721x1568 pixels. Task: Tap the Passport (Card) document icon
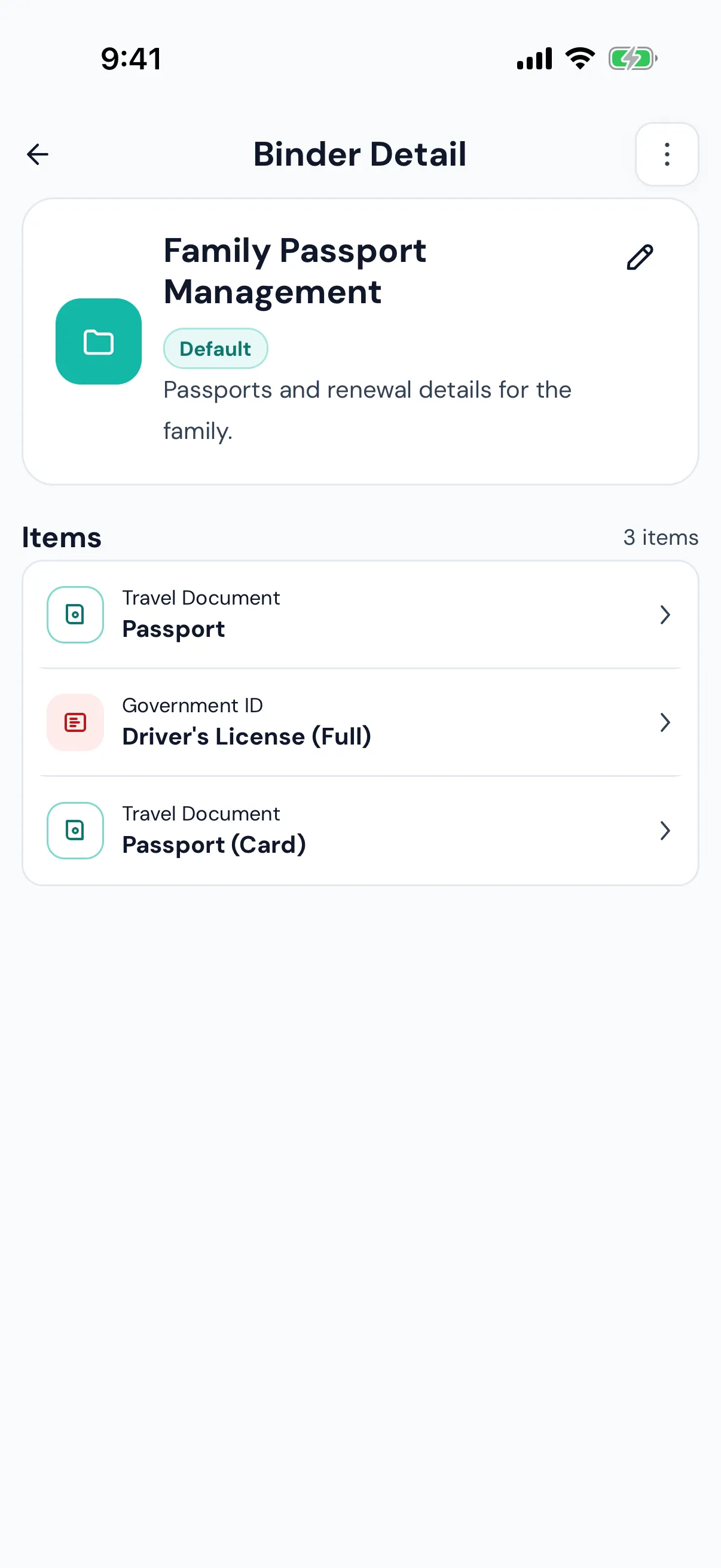(x=75, y=830)
